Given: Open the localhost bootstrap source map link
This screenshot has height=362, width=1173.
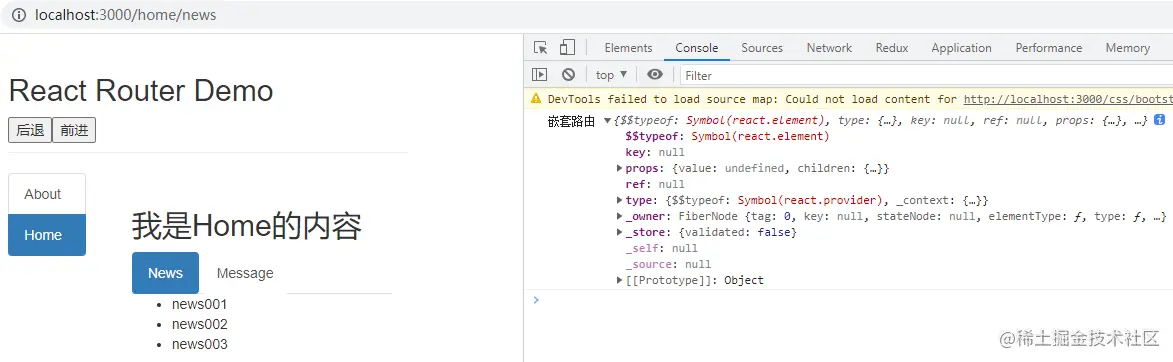Looking at the screenshot, I should coord(1068,99).
